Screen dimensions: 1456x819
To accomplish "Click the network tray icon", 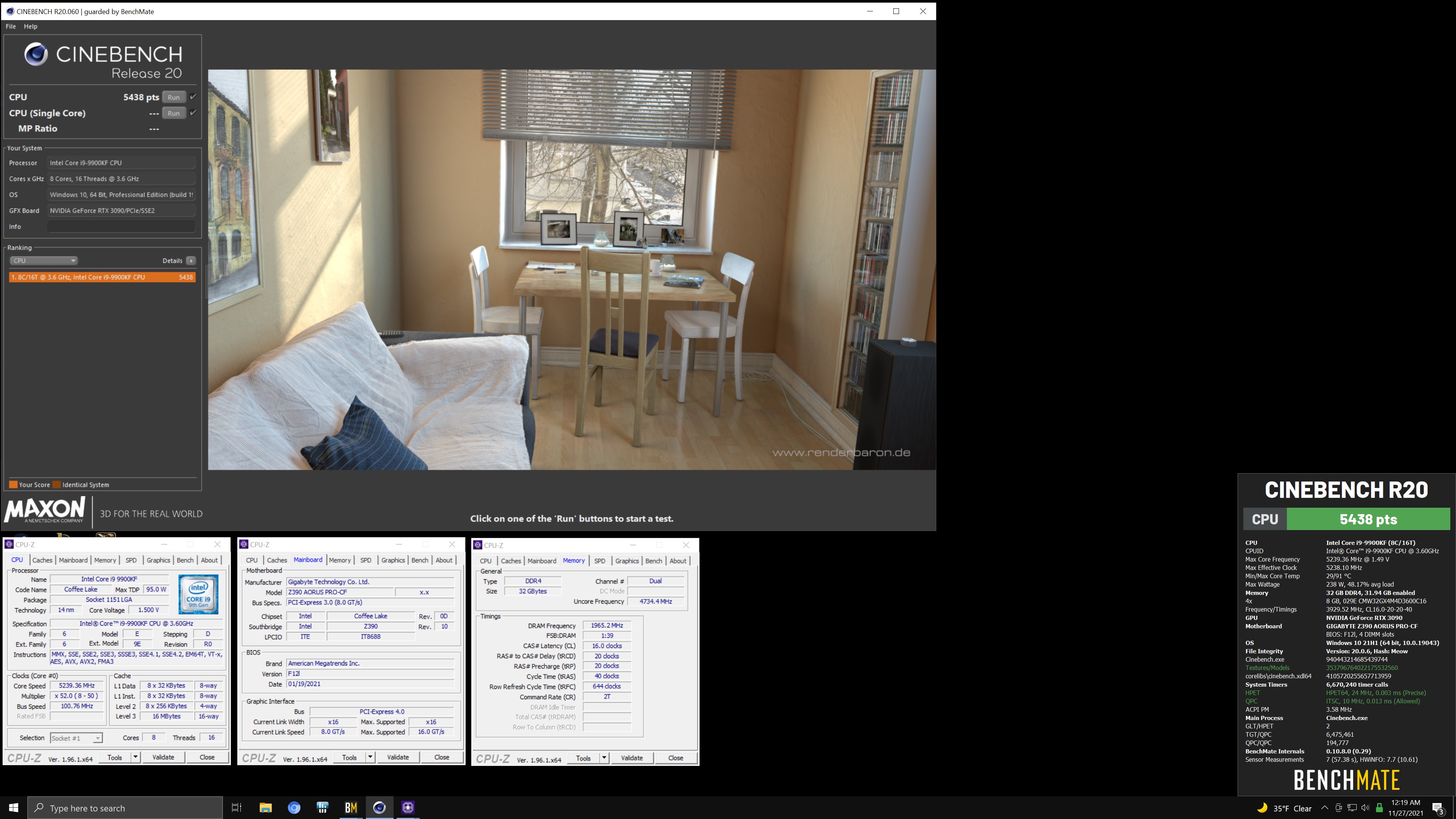I will [1351, 808].
